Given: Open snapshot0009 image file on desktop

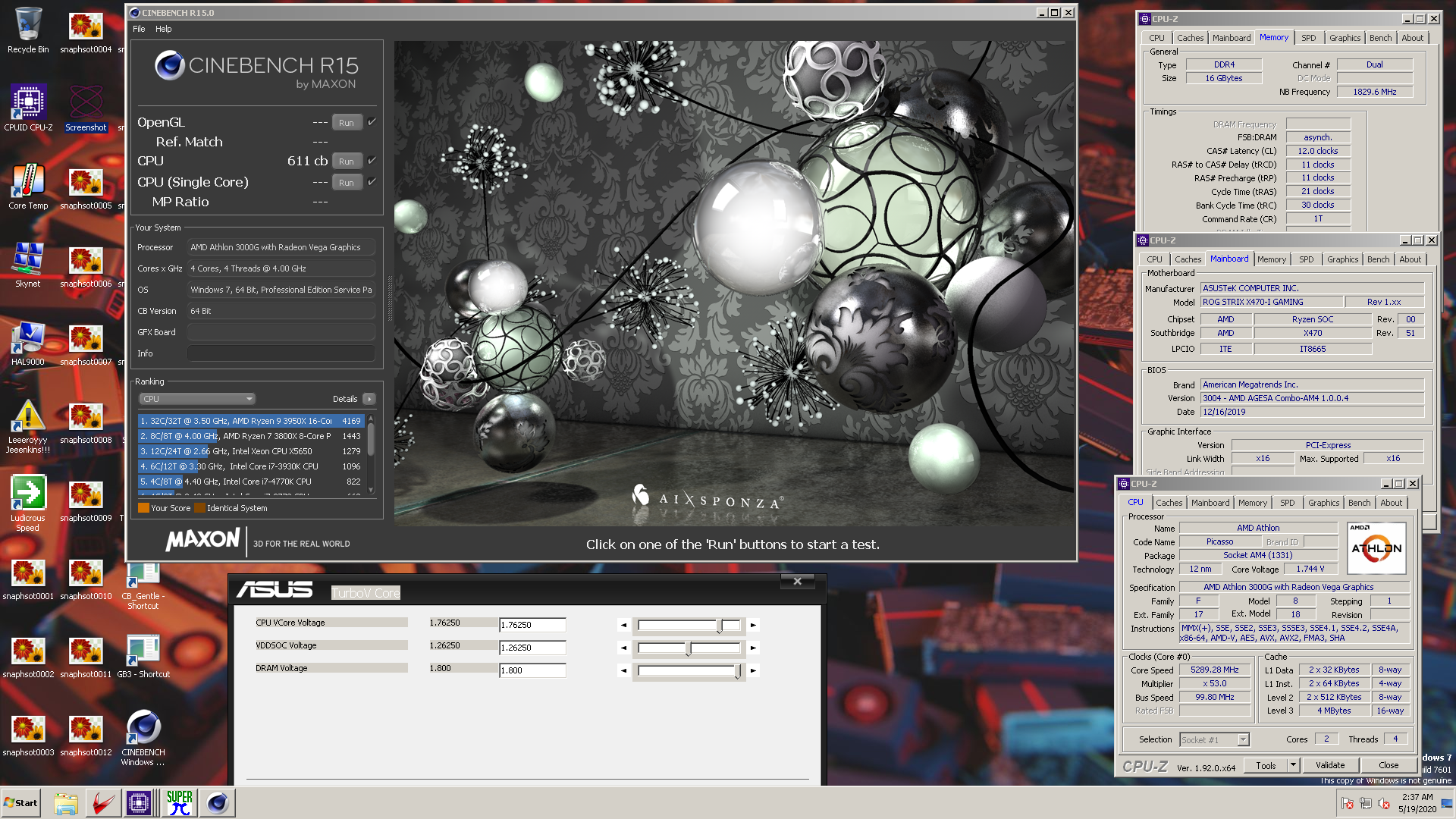Looking at the screenshot, I should pos(86,499).
